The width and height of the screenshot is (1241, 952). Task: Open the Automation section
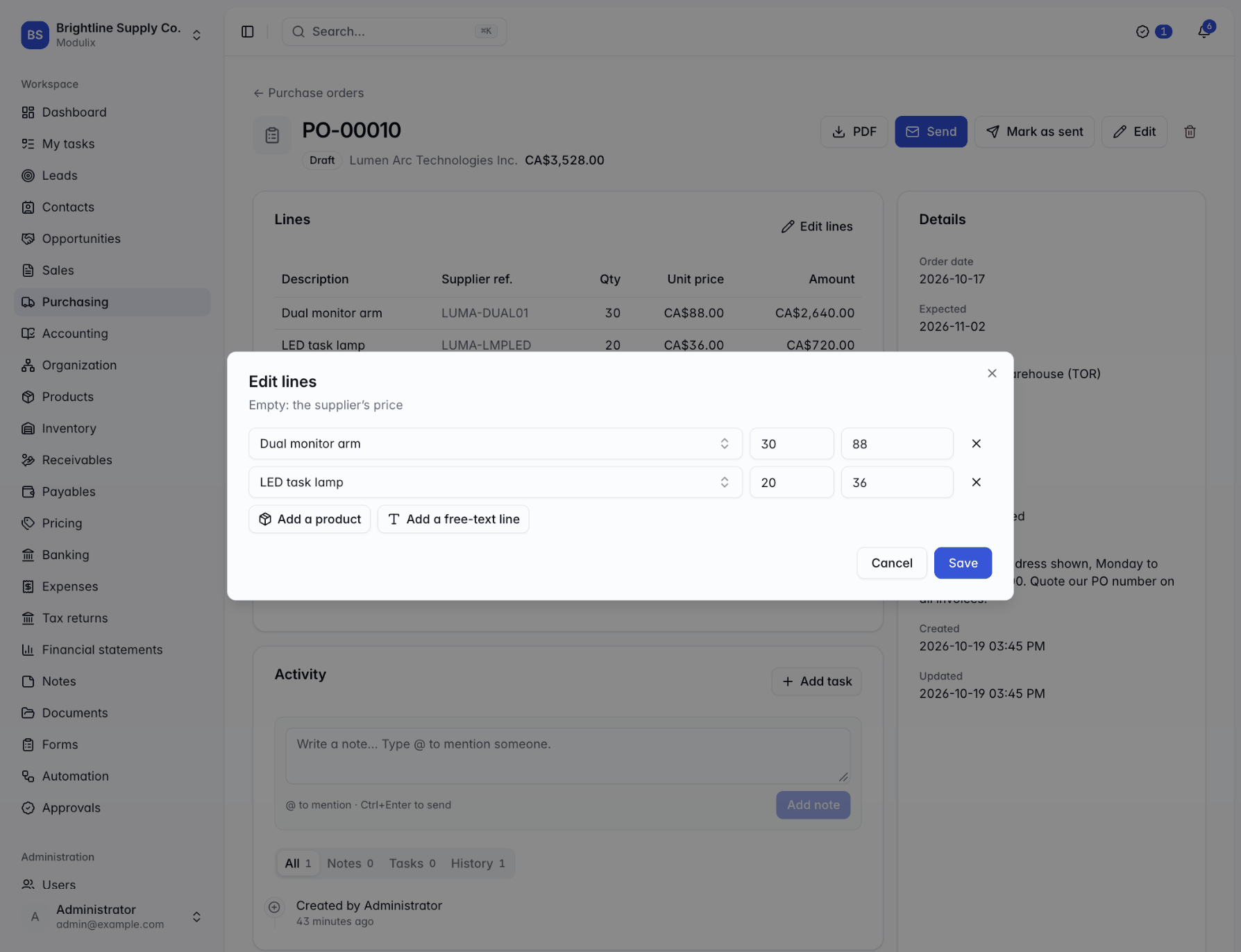112,776
